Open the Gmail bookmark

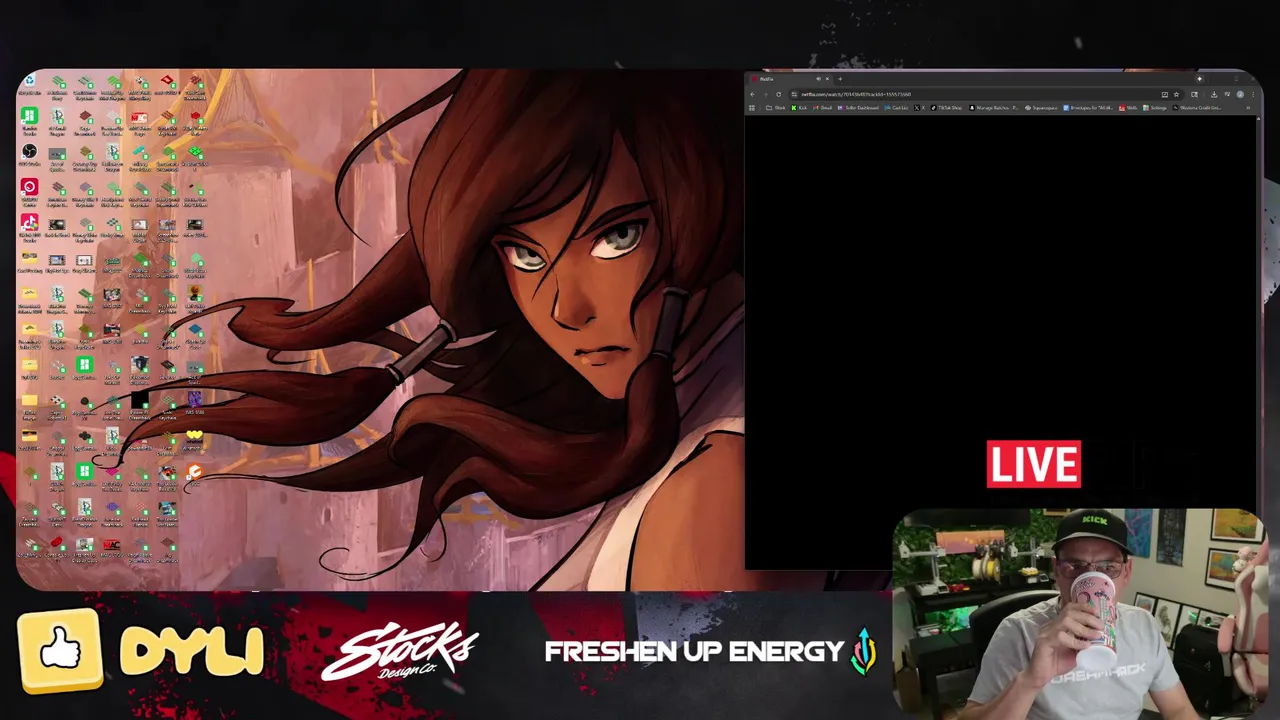823,108
